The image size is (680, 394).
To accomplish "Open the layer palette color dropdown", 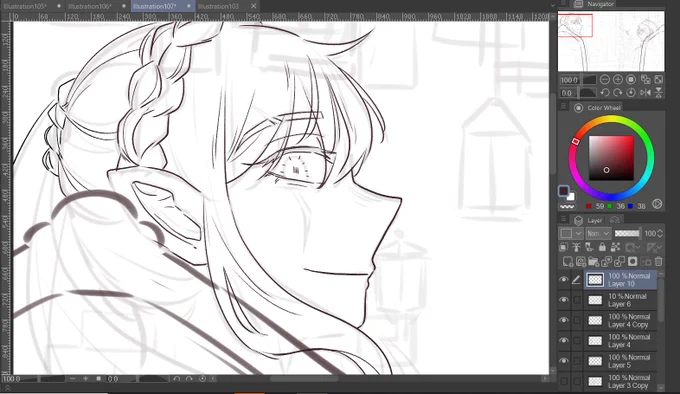I will click(x=570, y=234).
